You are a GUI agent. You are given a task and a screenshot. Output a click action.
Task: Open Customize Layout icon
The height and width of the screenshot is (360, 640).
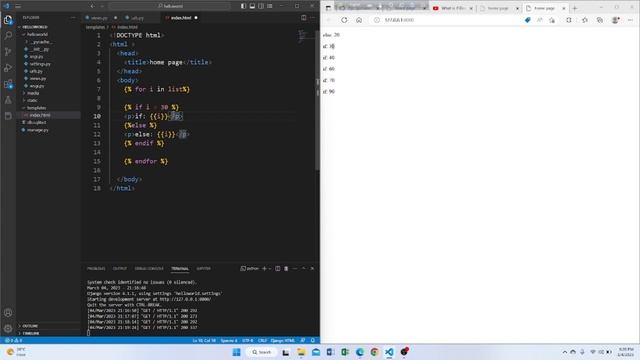point(270,6)
